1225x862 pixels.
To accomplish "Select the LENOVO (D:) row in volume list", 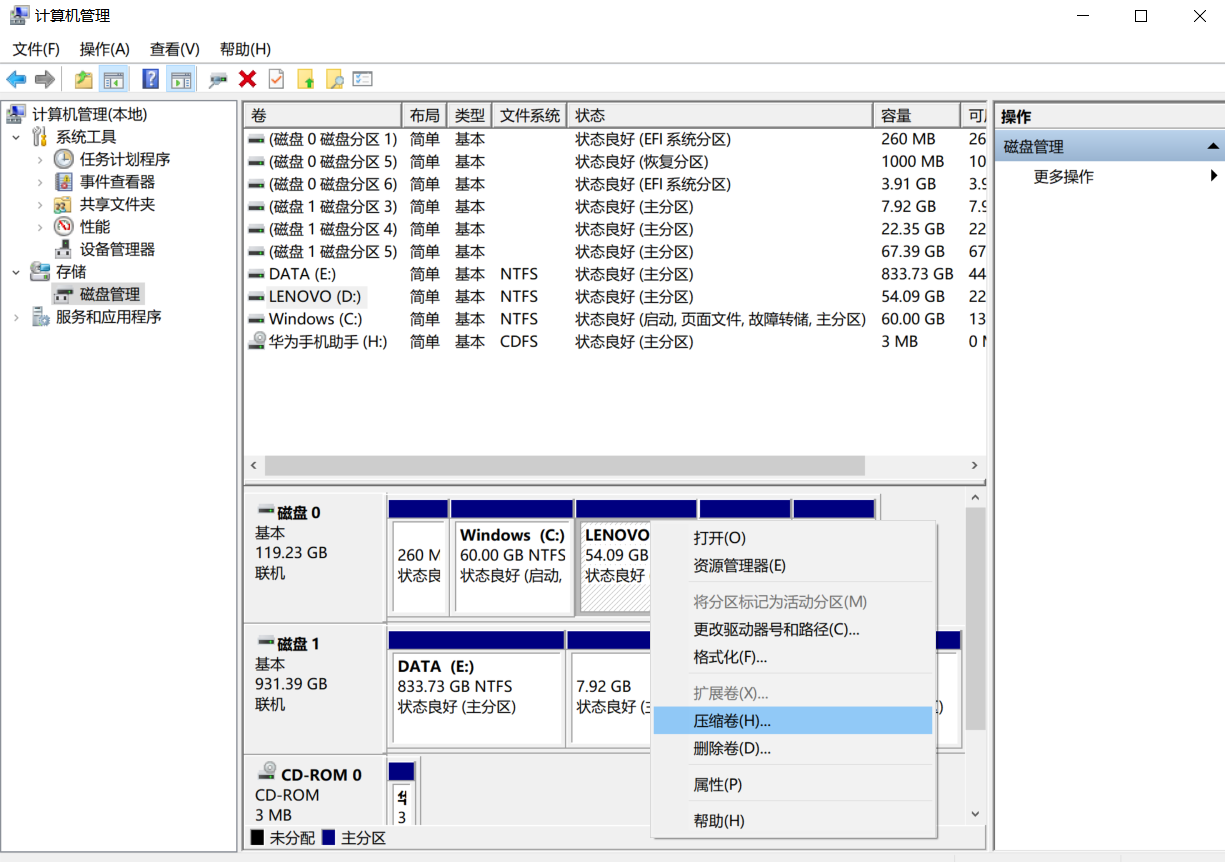I will coord(615,296).
